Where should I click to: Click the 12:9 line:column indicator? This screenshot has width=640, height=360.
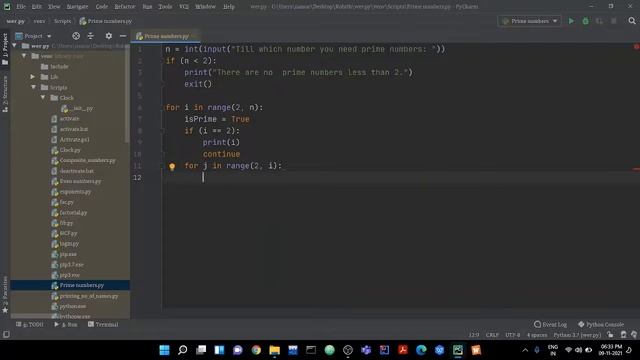(473, 335)
